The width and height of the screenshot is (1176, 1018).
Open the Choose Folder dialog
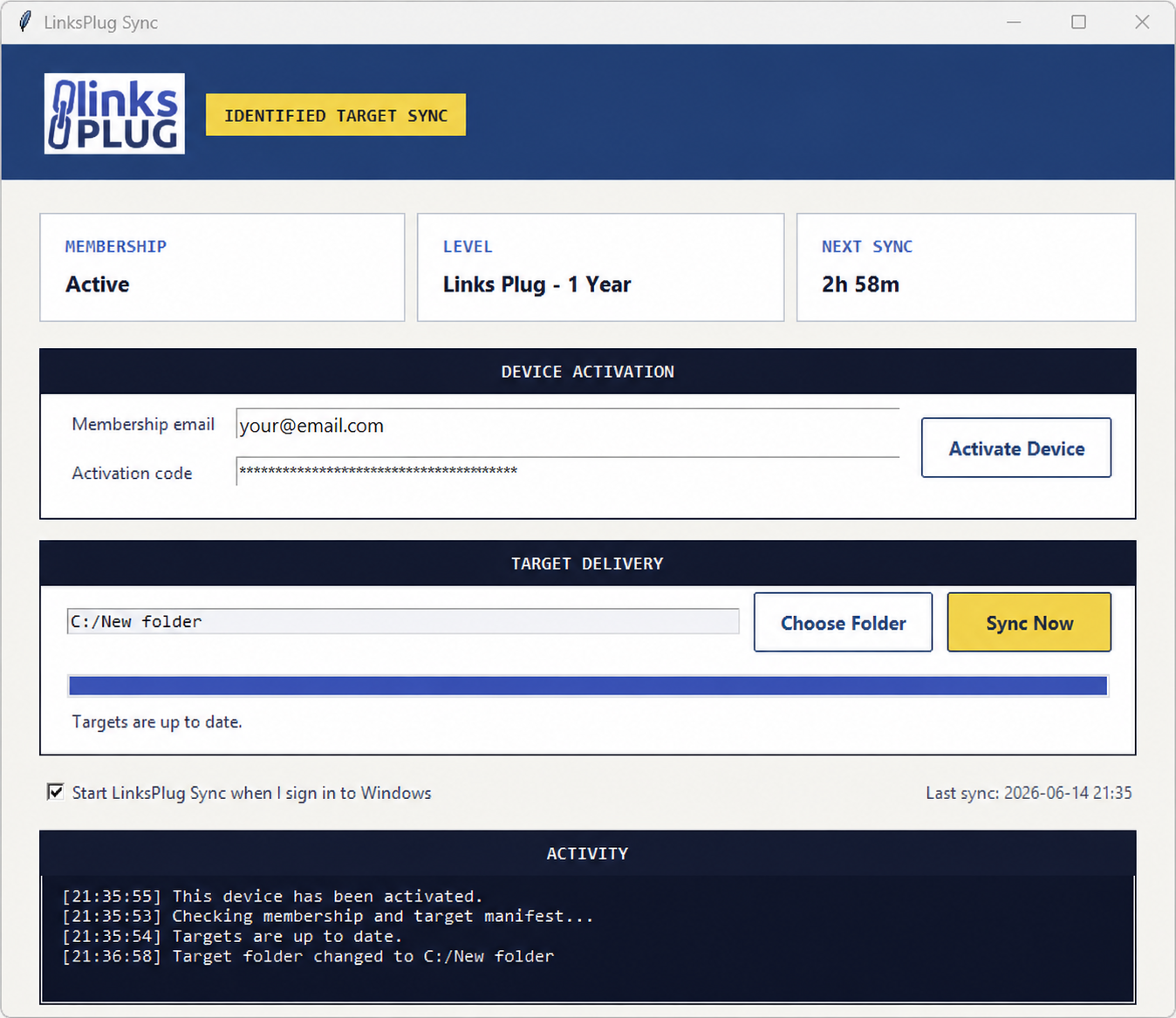[x=843, y=623]
